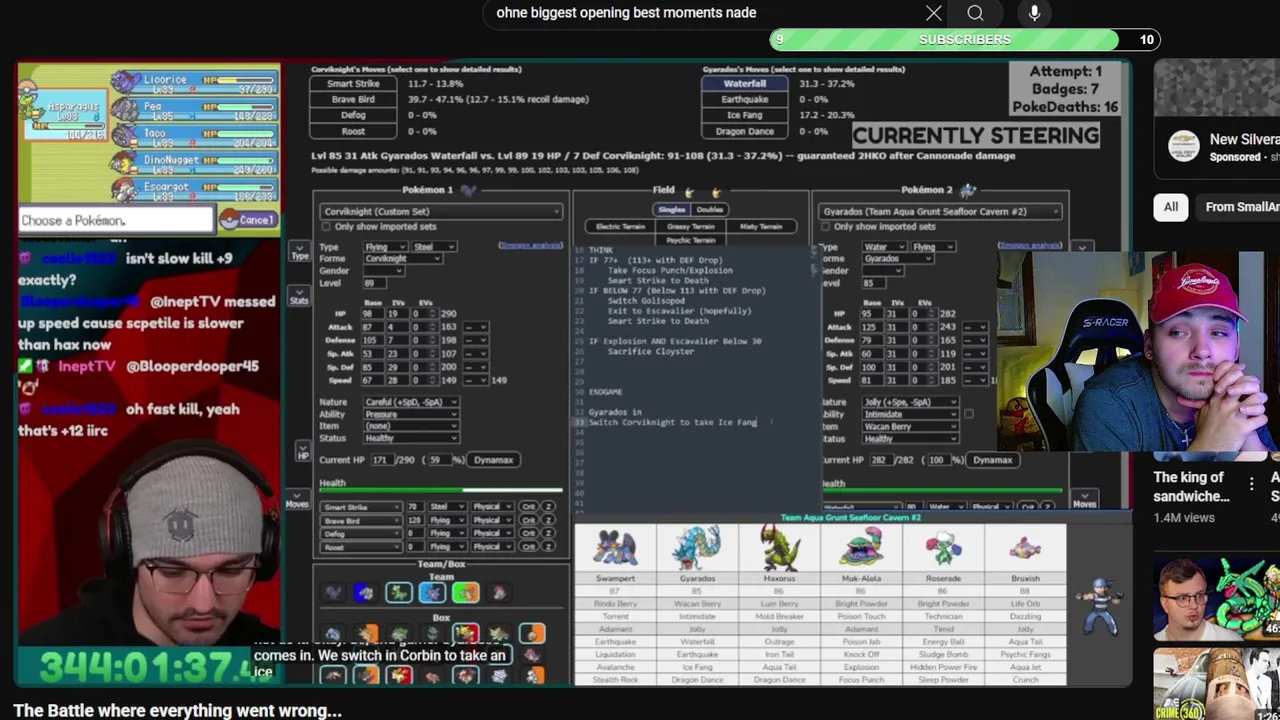This screenshot has height=720, width=1280.
Task: Select Singles battle format
Action: click(671, 209)
